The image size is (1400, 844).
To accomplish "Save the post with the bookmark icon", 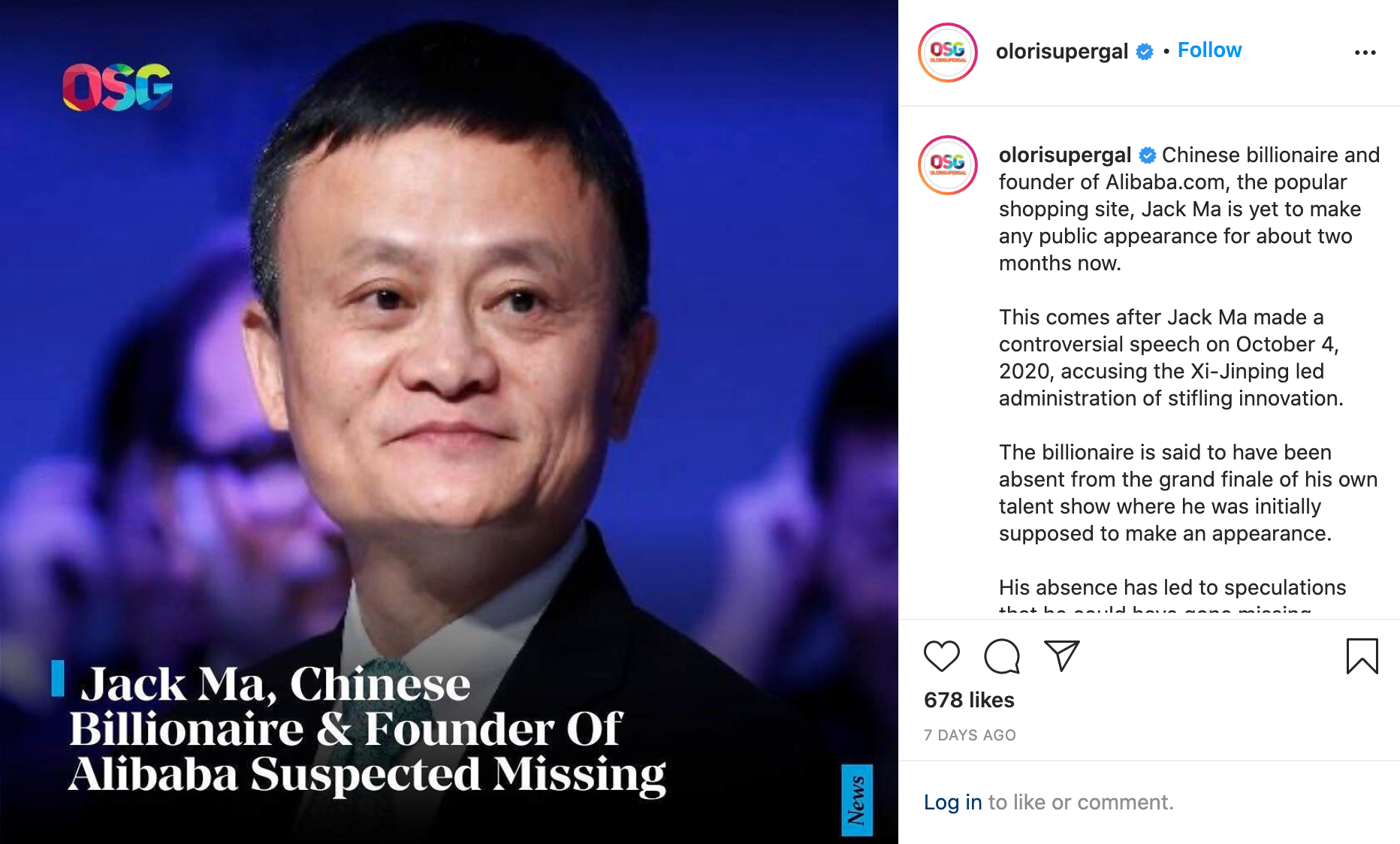I will point(1362,656).
